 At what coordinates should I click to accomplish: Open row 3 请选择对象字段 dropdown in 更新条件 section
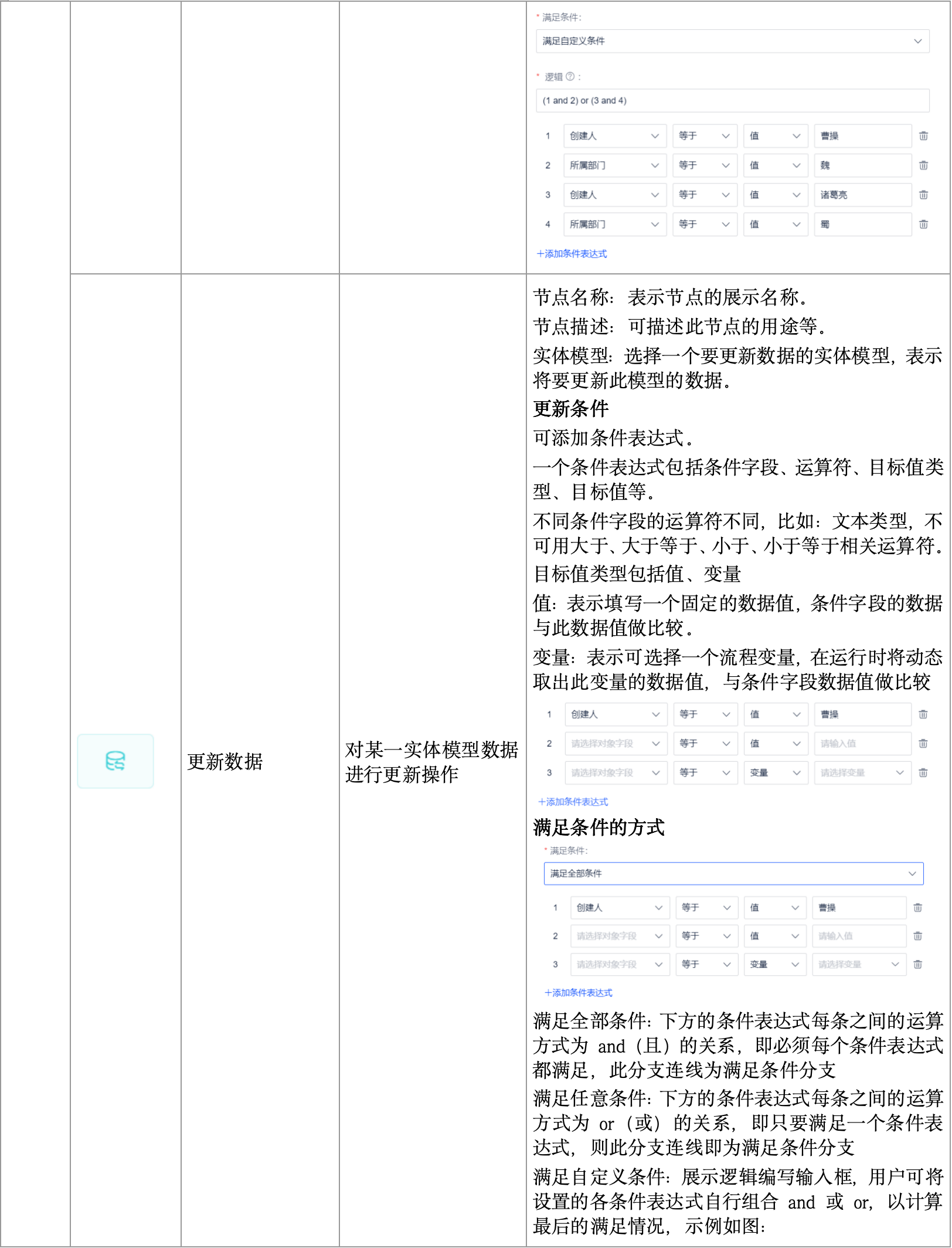[616, 773]
